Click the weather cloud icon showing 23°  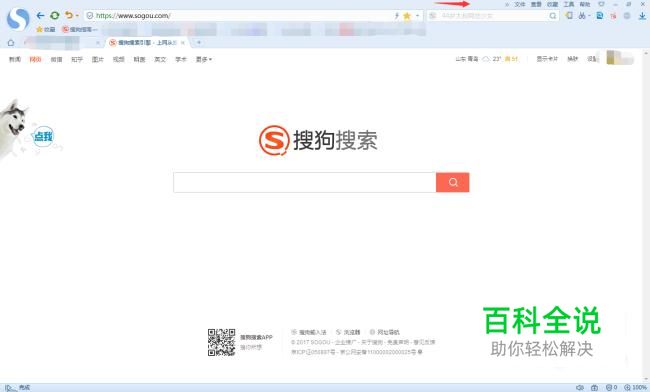[x=486, y=59]
